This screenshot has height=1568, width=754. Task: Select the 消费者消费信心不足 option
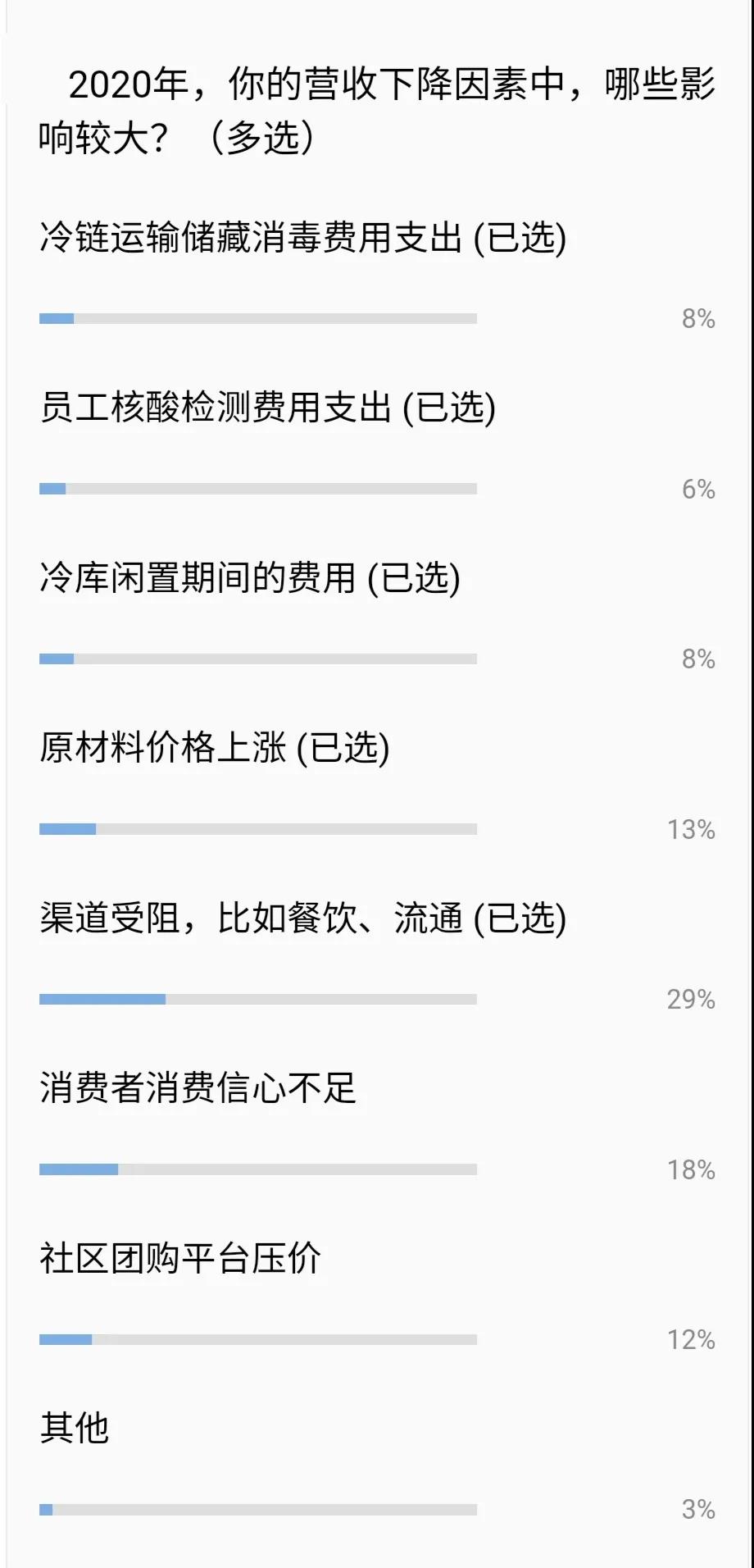198,1089
